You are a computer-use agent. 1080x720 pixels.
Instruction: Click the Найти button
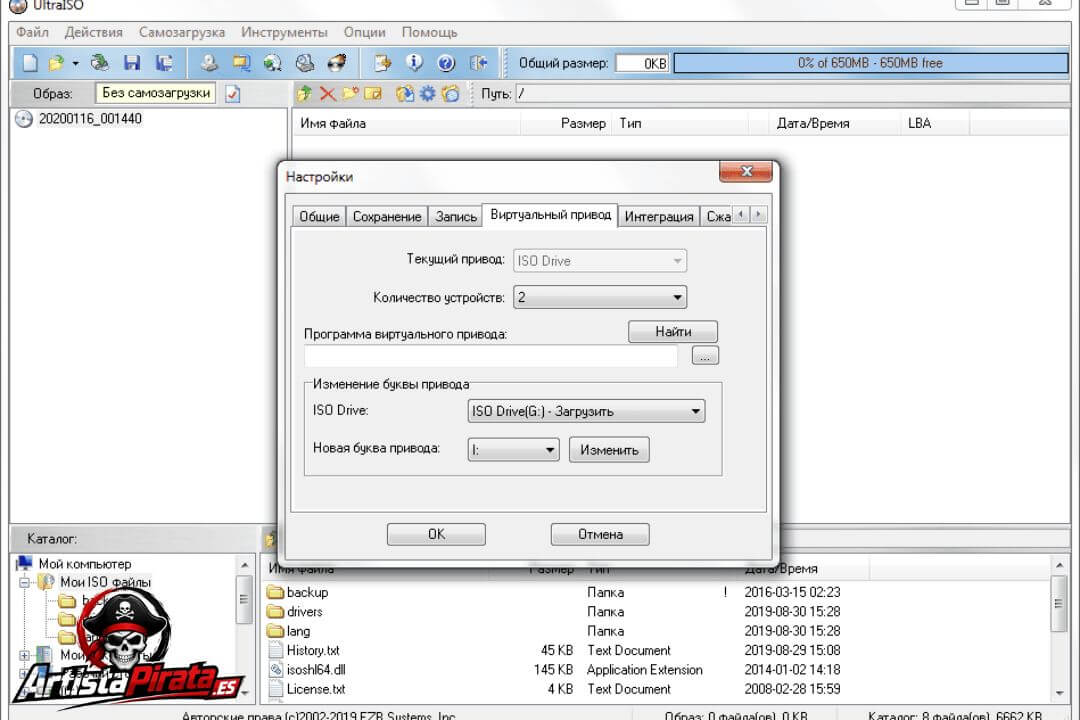[x=673, y=331]
